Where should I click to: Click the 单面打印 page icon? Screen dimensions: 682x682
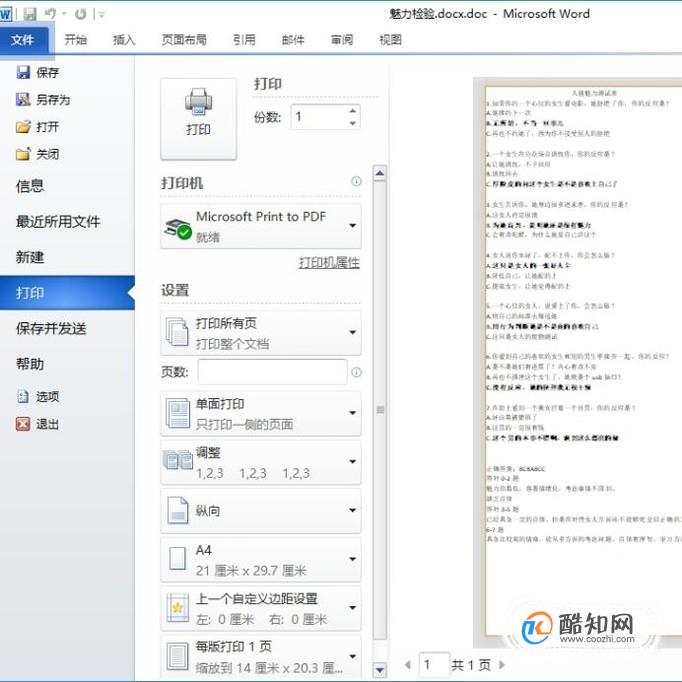[177, 413]
